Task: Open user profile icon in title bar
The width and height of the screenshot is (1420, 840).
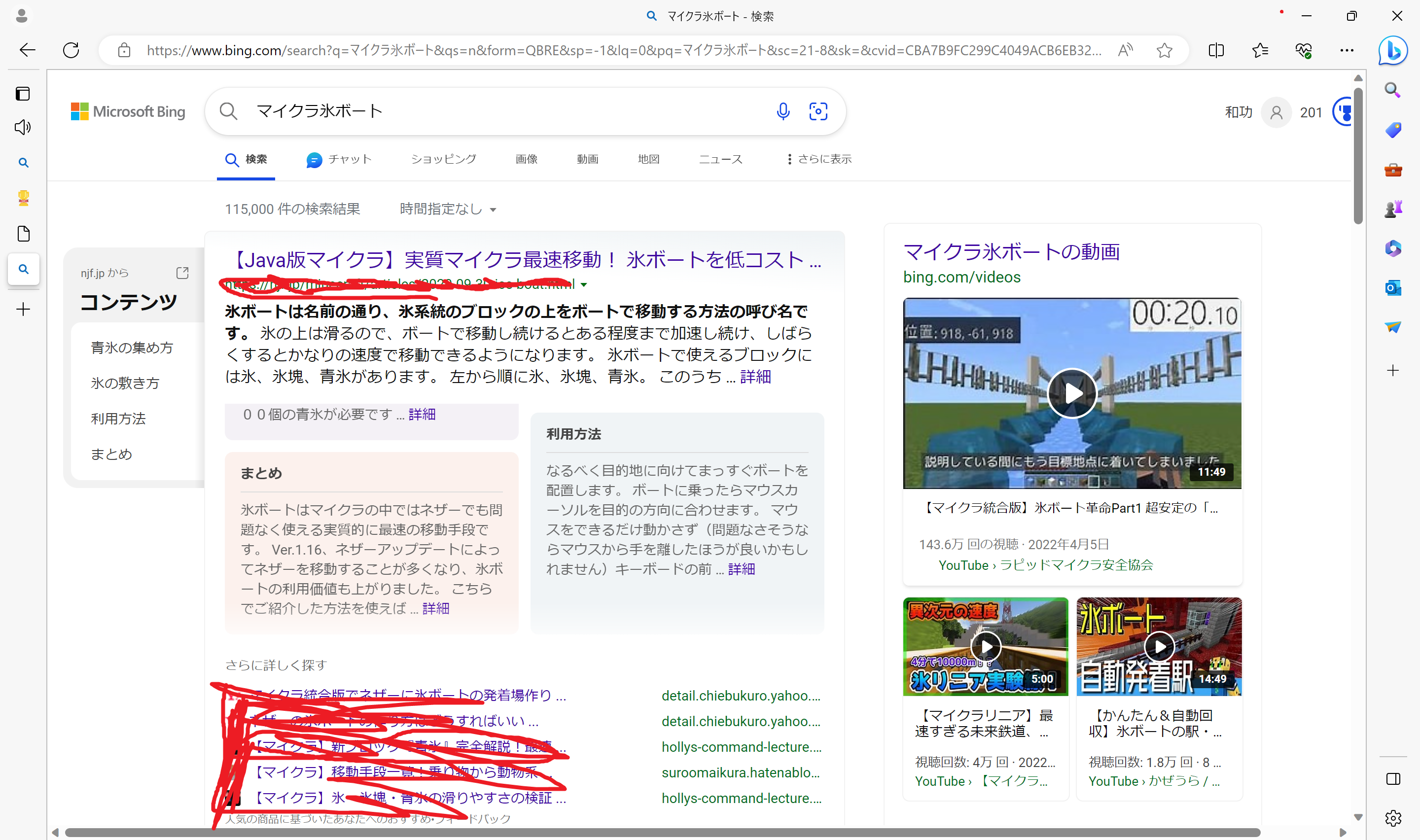Action: click(22, 16)
